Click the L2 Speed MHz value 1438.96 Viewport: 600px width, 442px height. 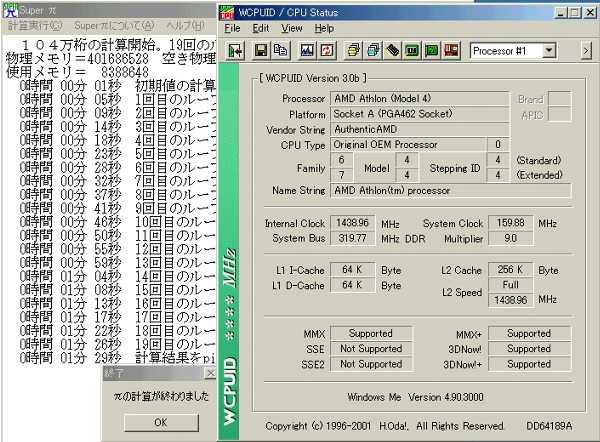(510, 300)
